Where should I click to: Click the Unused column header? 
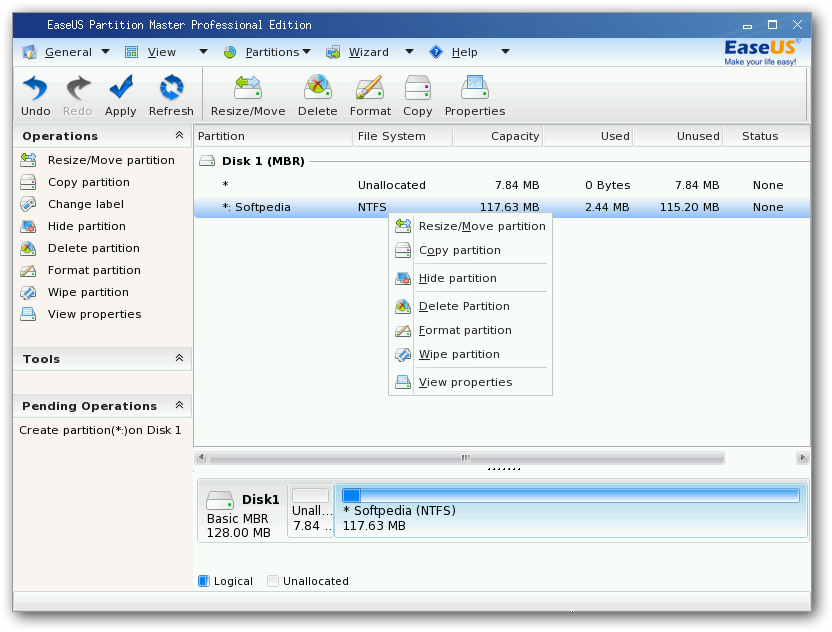pos(678,136)
